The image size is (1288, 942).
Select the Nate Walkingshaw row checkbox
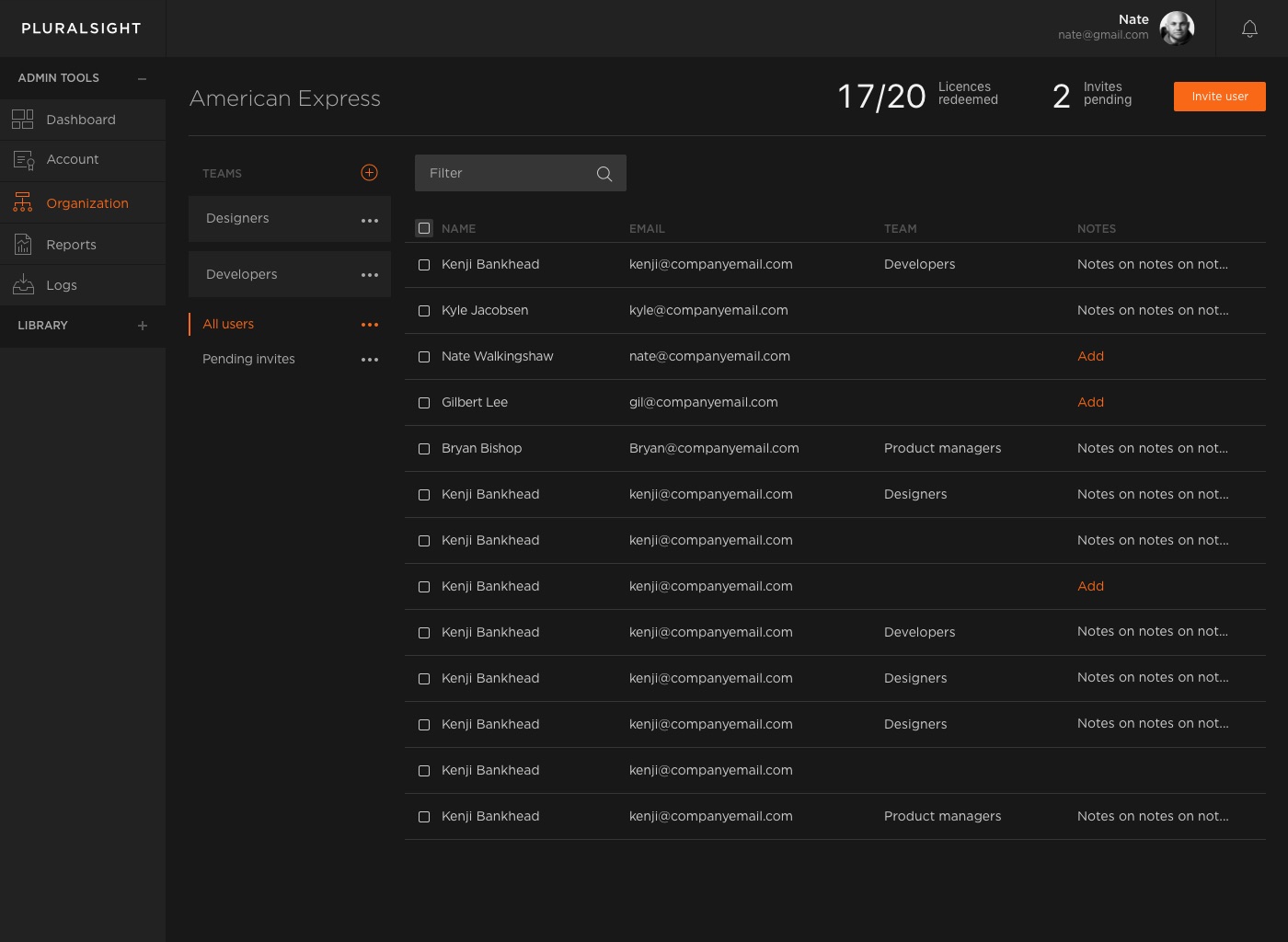(424, 357)
